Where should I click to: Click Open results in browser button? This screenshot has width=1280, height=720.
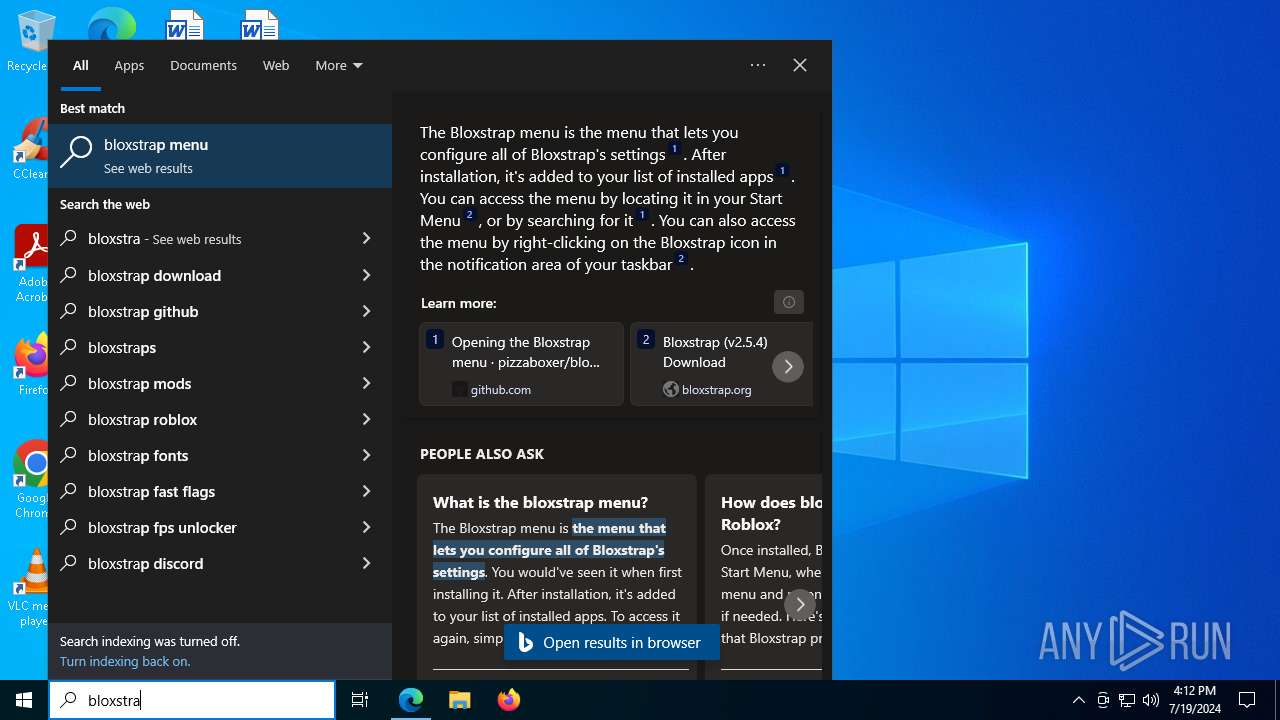(611, 643)
